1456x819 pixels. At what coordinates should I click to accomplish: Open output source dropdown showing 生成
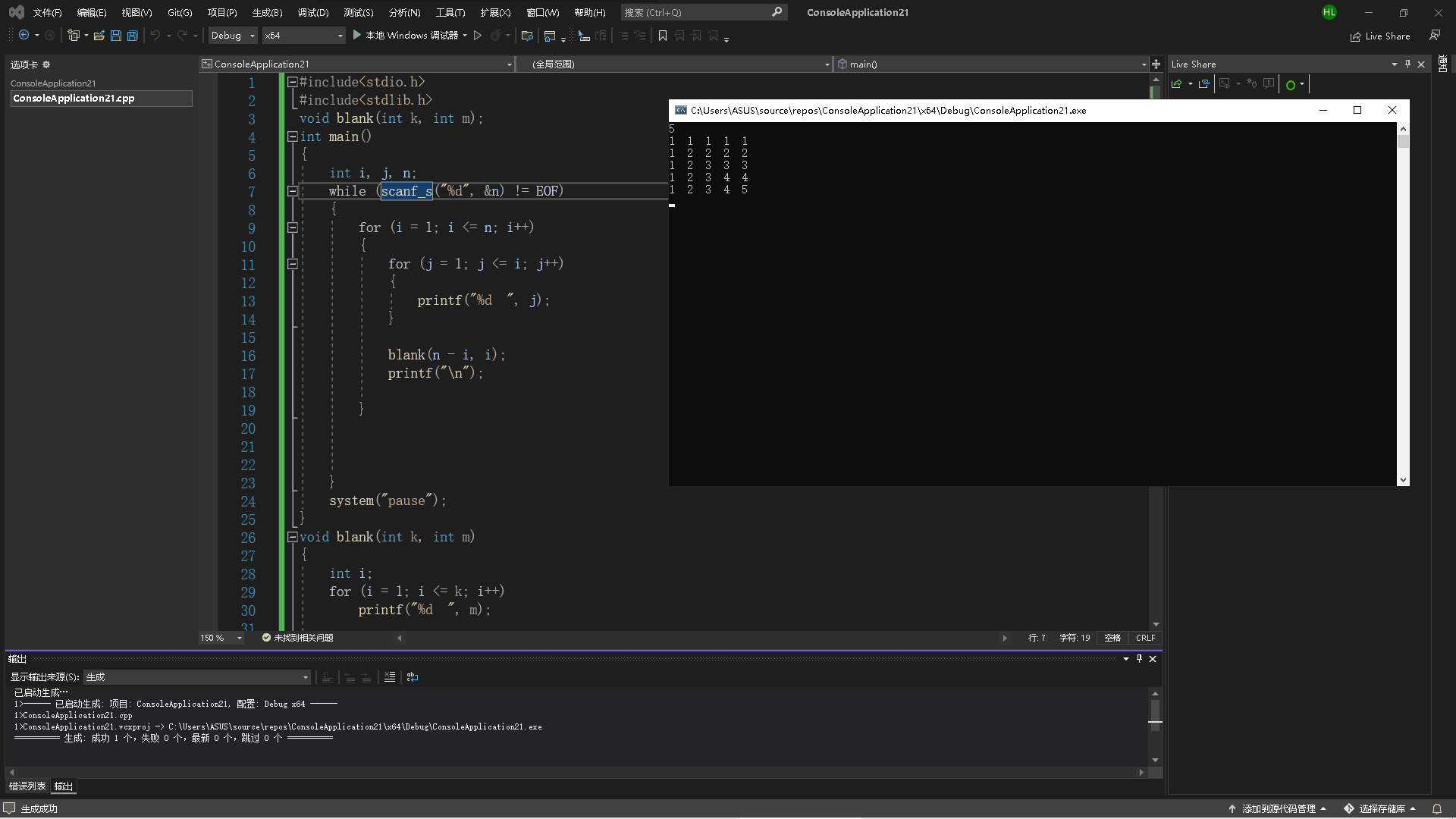click(x=197, y=677)
